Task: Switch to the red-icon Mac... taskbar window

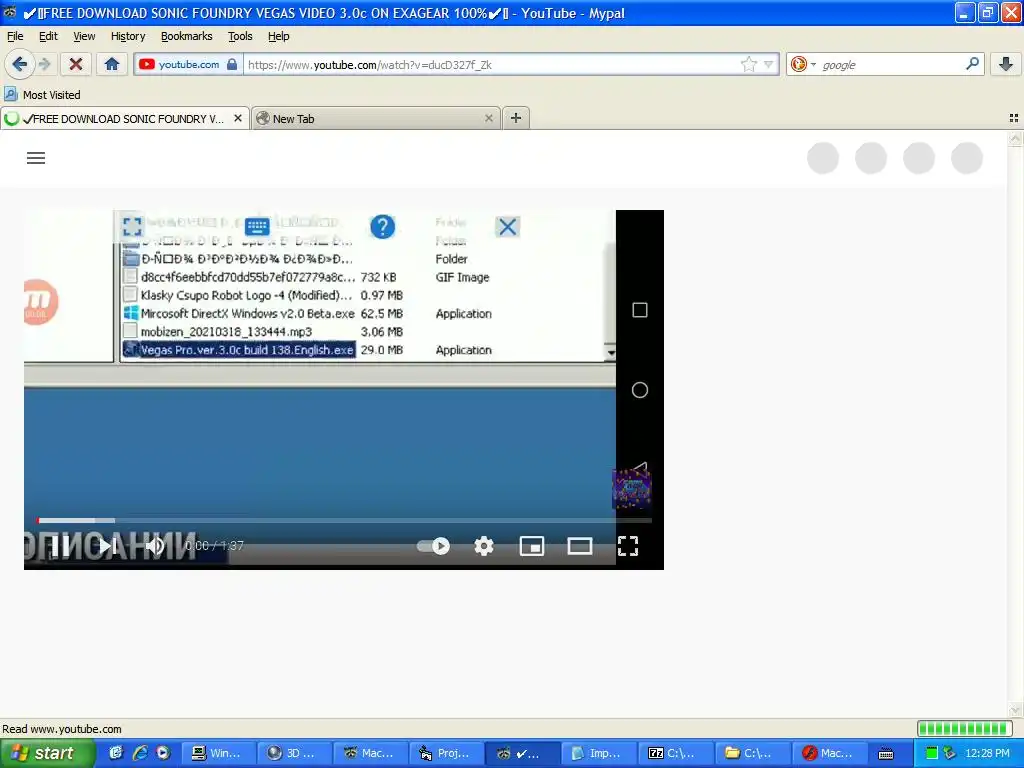Action: pyautogui.click(x=828, y=753)
